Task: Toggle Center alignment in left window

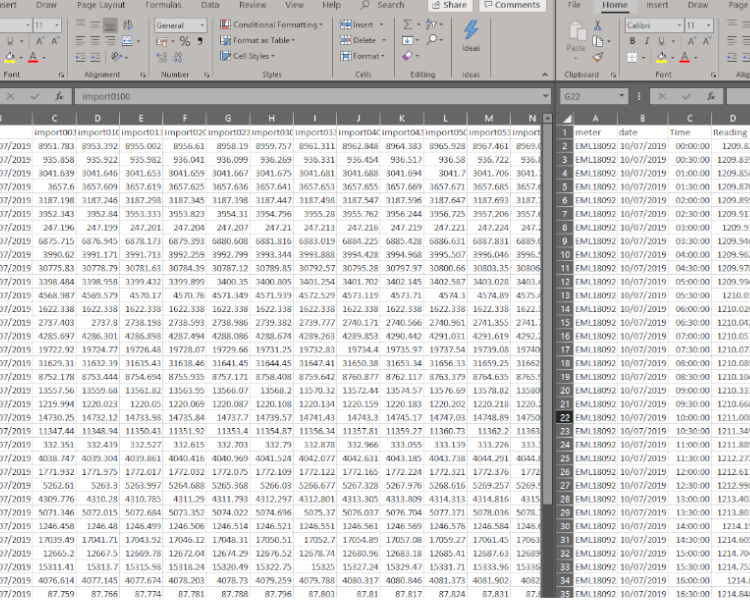Action: pyautogui.click(x=96, y=41)
